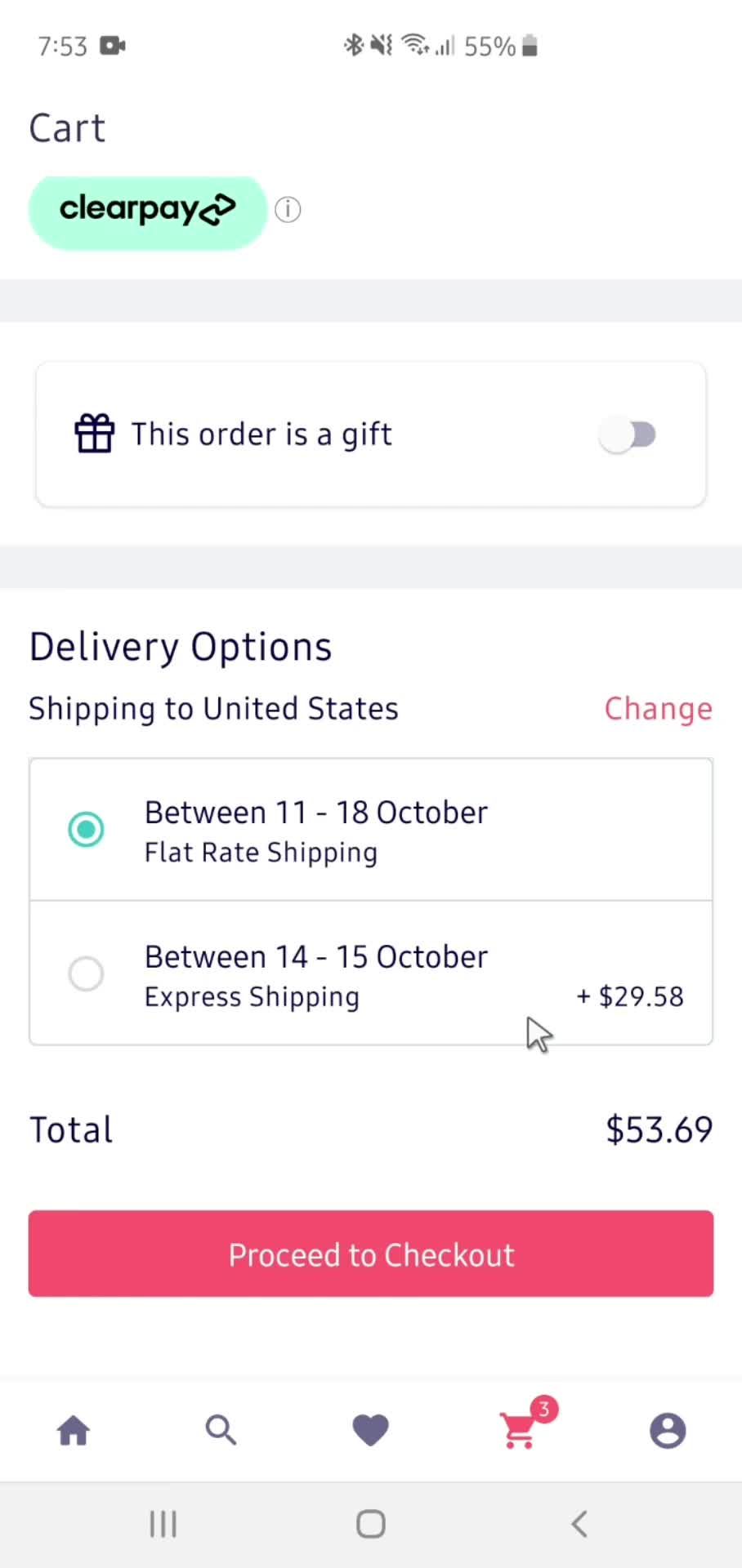Tap the Clearpay info icon
This screenshot has width=742, height=1568.
(x=288, y=210)
